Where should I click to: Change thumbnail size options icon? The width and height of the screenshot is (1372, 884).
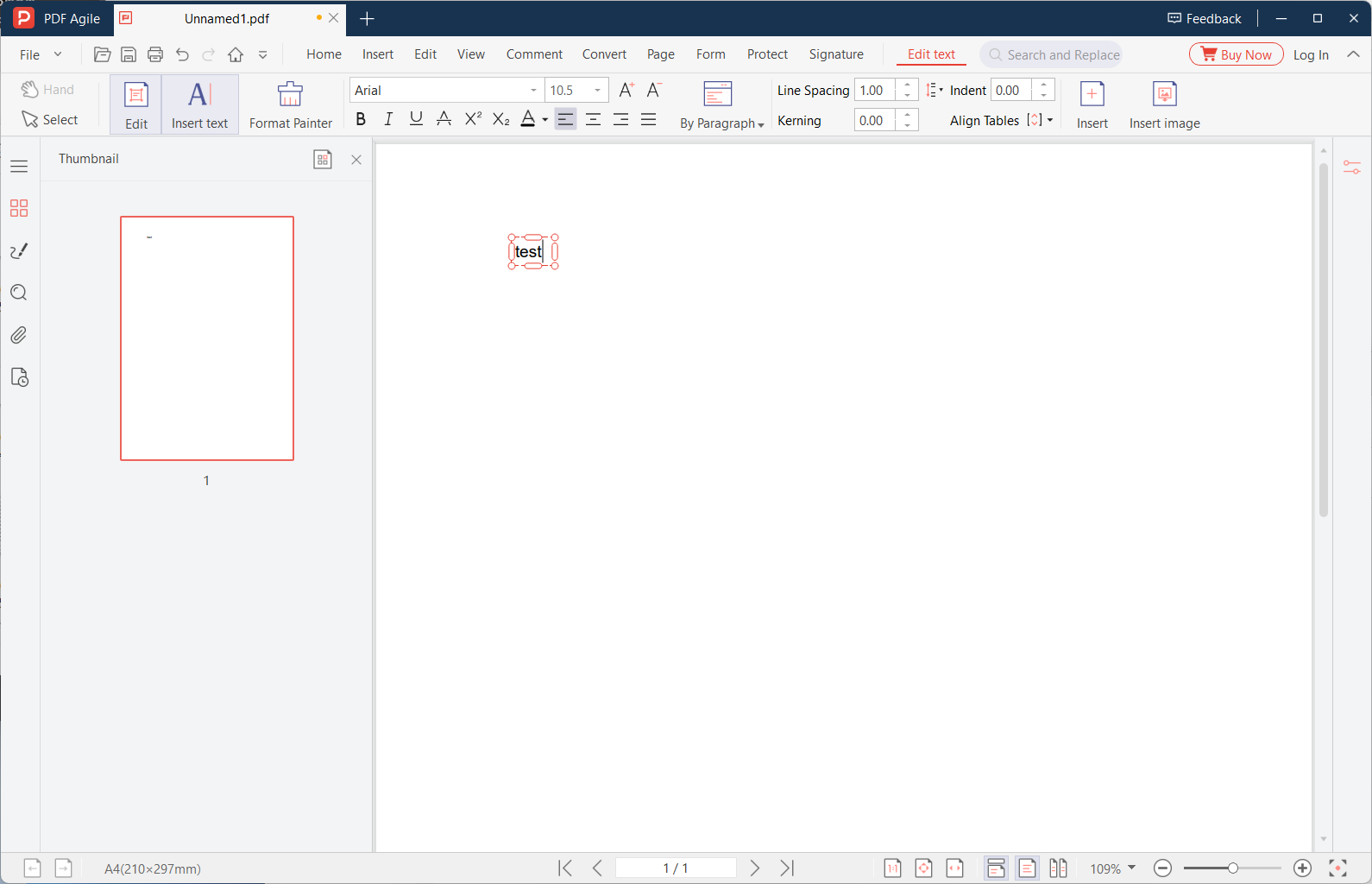click(x=323, y=159)
